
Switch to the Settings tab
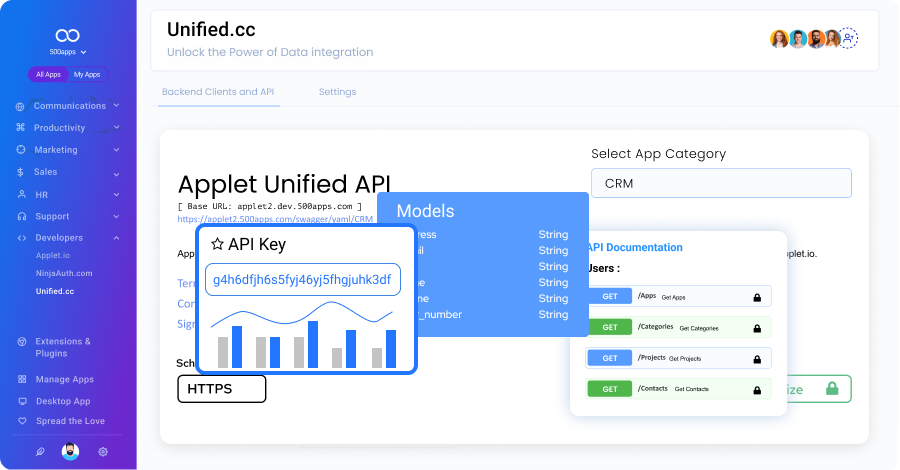click(x=337, y=92)
